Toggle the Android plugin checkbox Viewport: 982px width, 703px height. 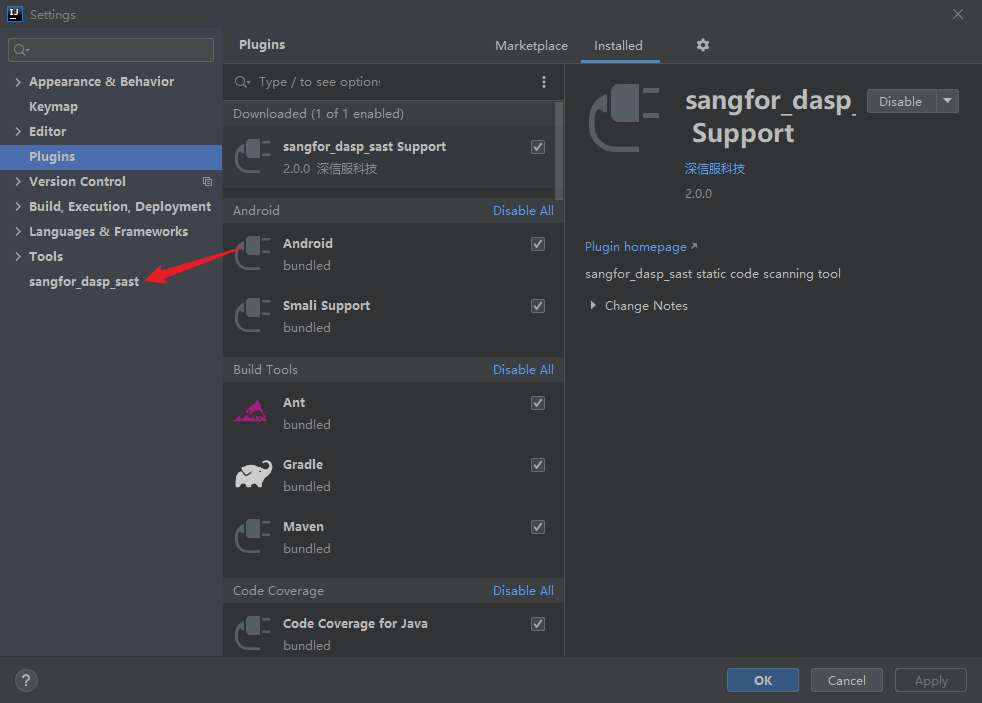(538, 244)
